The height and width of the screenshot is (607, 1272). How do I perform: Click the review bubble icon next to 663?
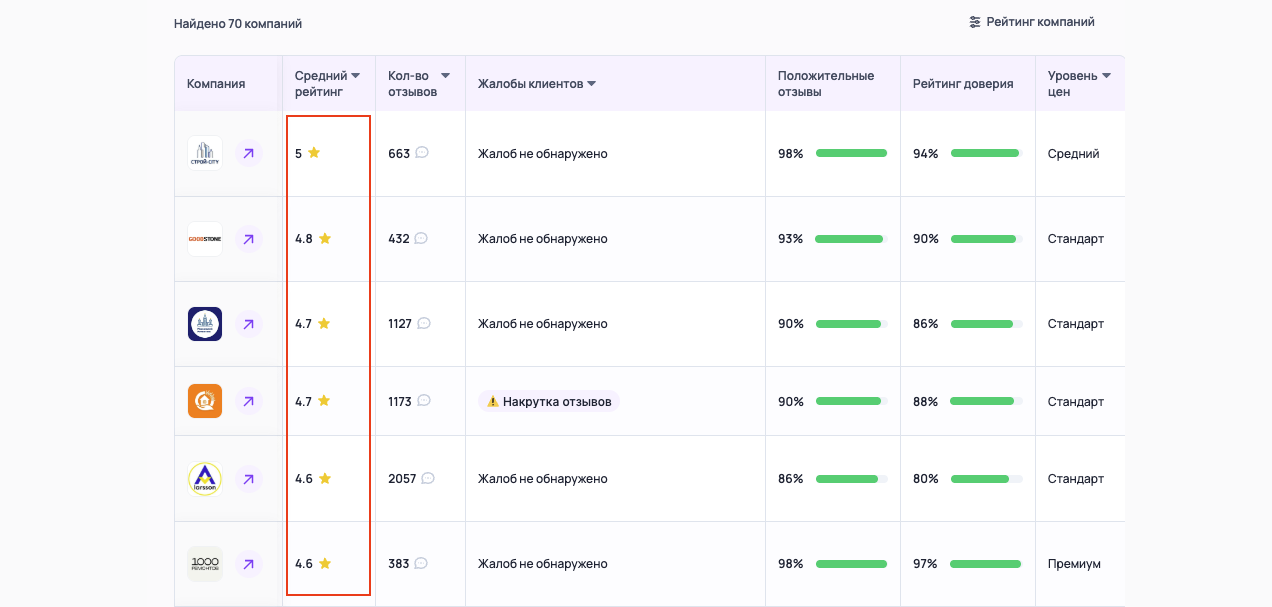click(x=422, y=153)
